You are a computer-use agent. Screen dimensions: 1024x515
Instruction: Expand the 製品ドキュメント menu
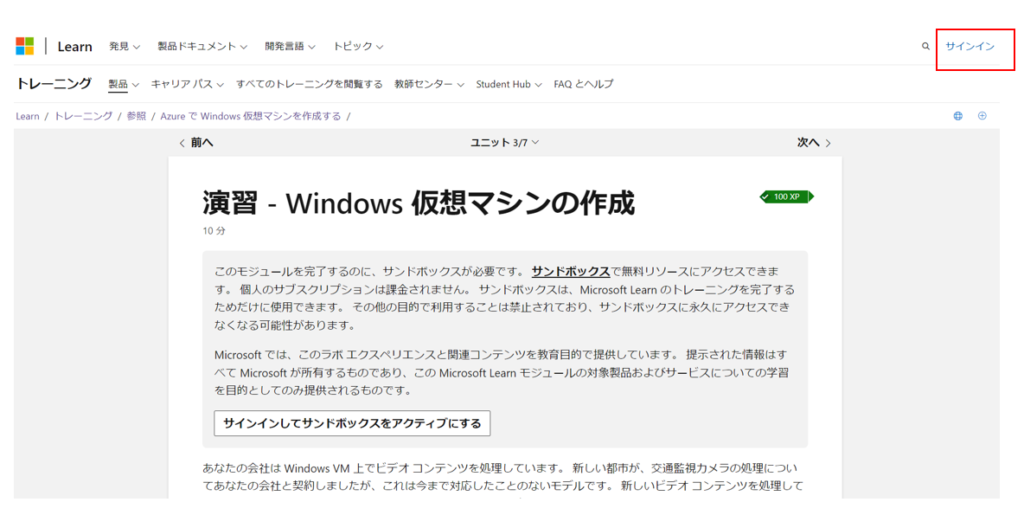(202, 46)
